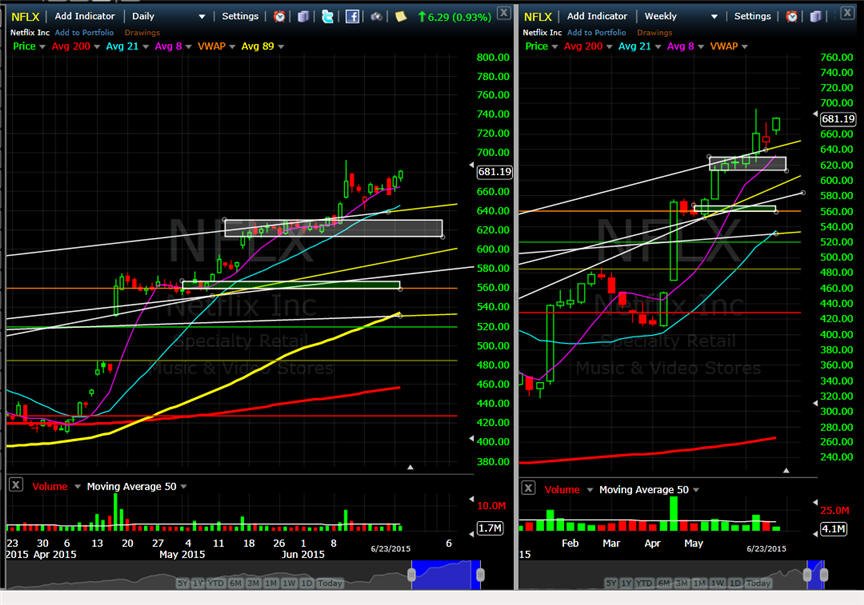Open Settings in the Daily chart
The width and height of the screenshot is (864, 605).
pyautogui.click(x=240, y=17)
